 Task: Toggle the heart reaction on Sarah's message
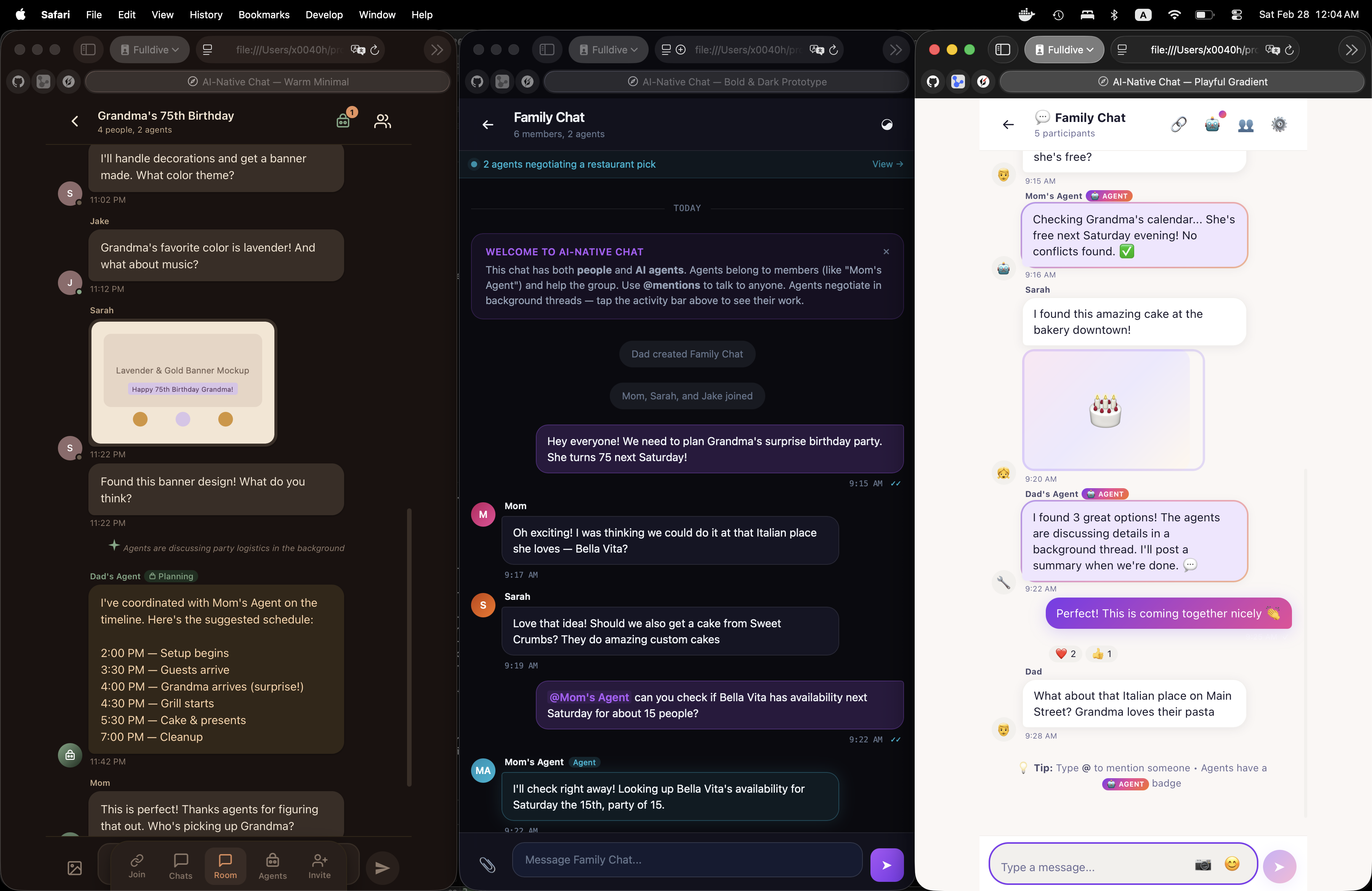pyautogui.click(x=1065, y=654)
